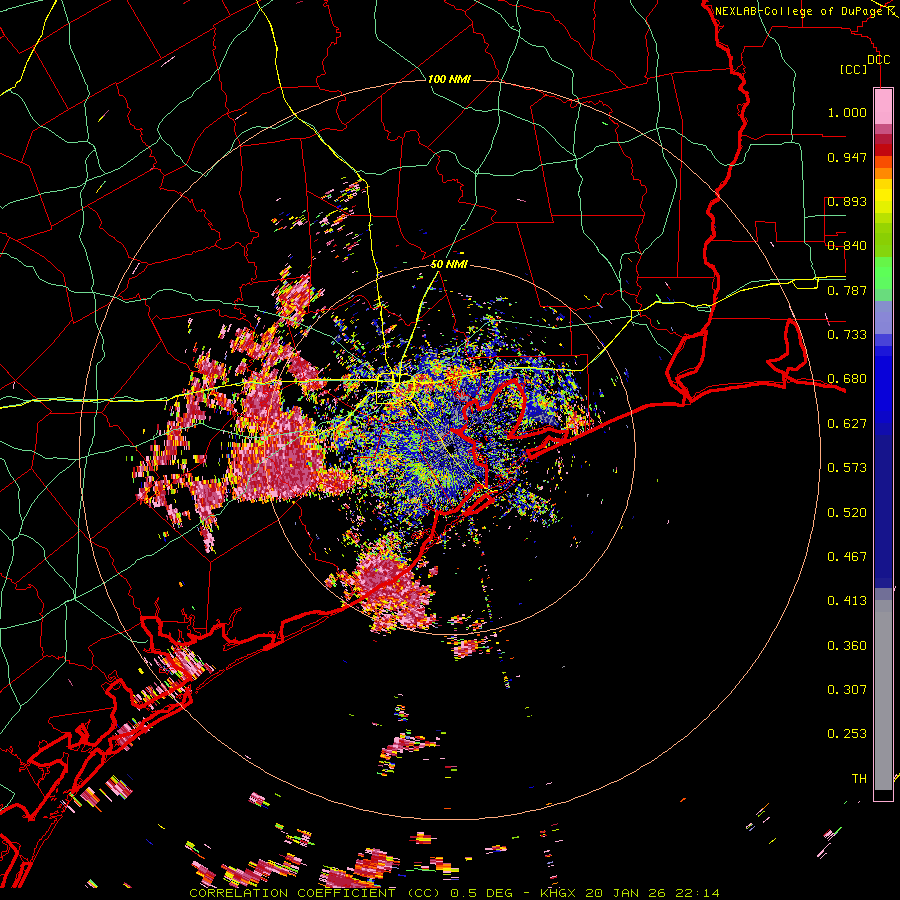Select the 0.520 scale value
The height and width of the screenshot is (900, 900).
click(847, 512)
